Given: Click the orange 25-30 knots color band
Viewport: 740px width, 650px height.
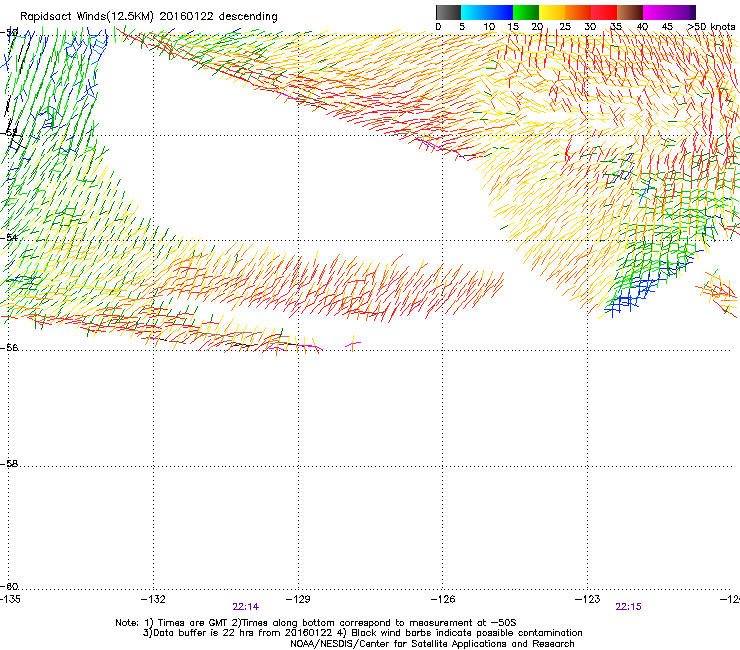Looking at the screenshot, I should coord(578,12).
